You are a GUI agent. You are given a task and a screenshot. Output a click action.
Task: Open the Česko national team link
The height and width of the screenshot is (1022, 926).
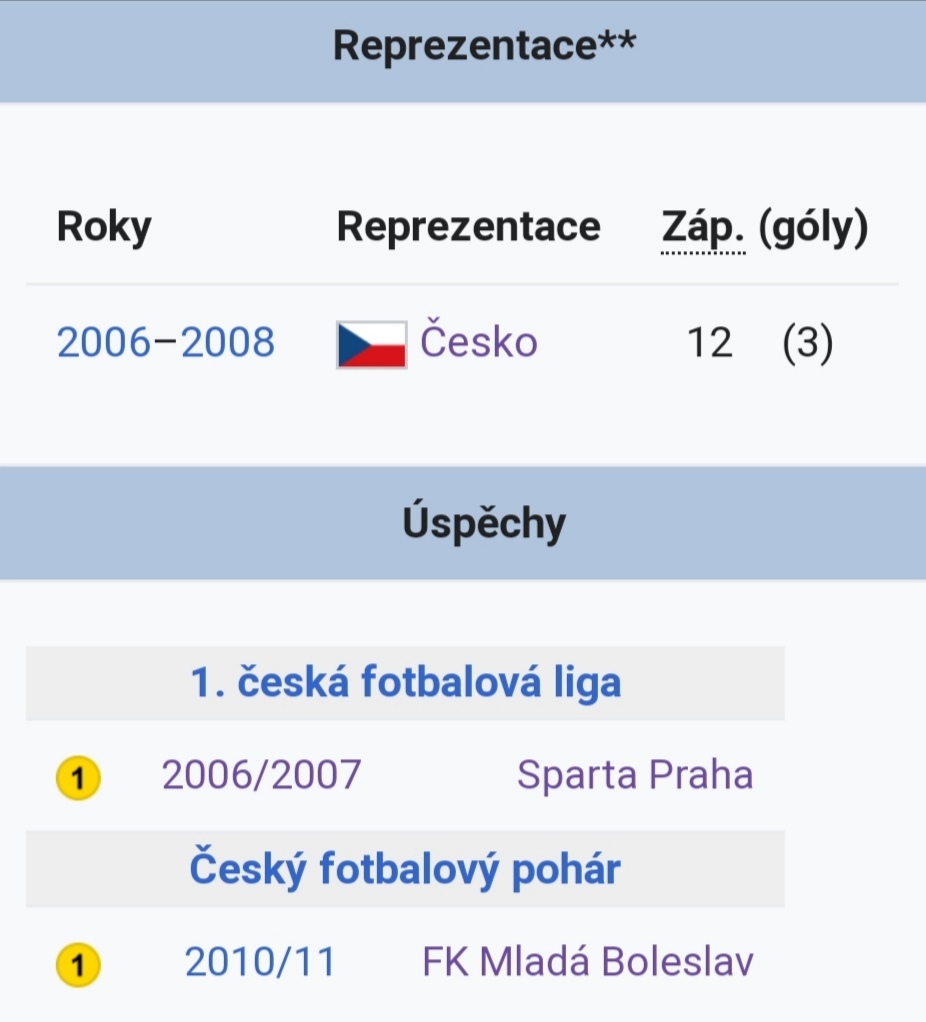tap(478, 342)
